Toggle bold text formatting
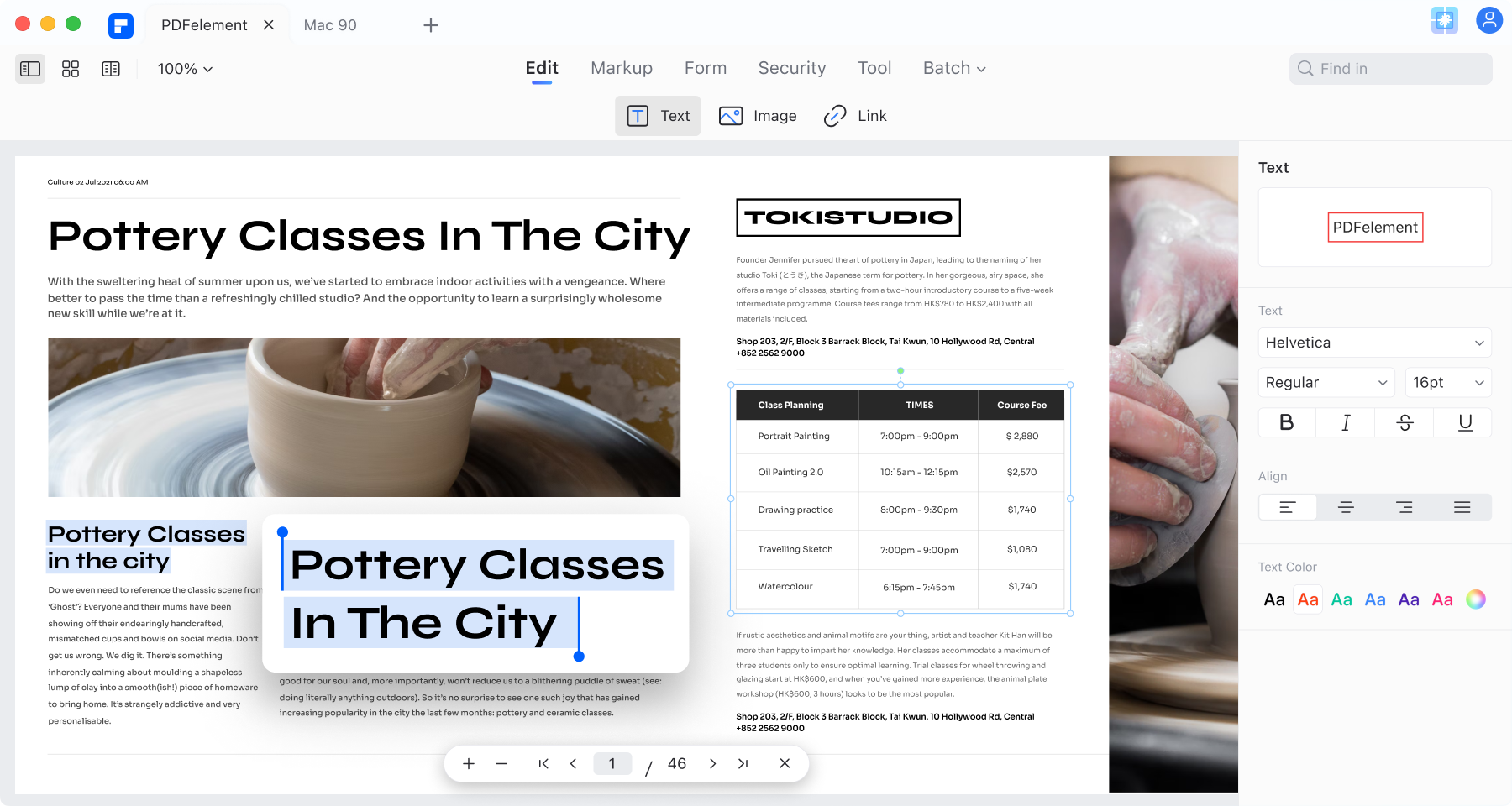The height and width of the screenshot is (806, 1512). pyautogui.click(x=1286, y=422)
